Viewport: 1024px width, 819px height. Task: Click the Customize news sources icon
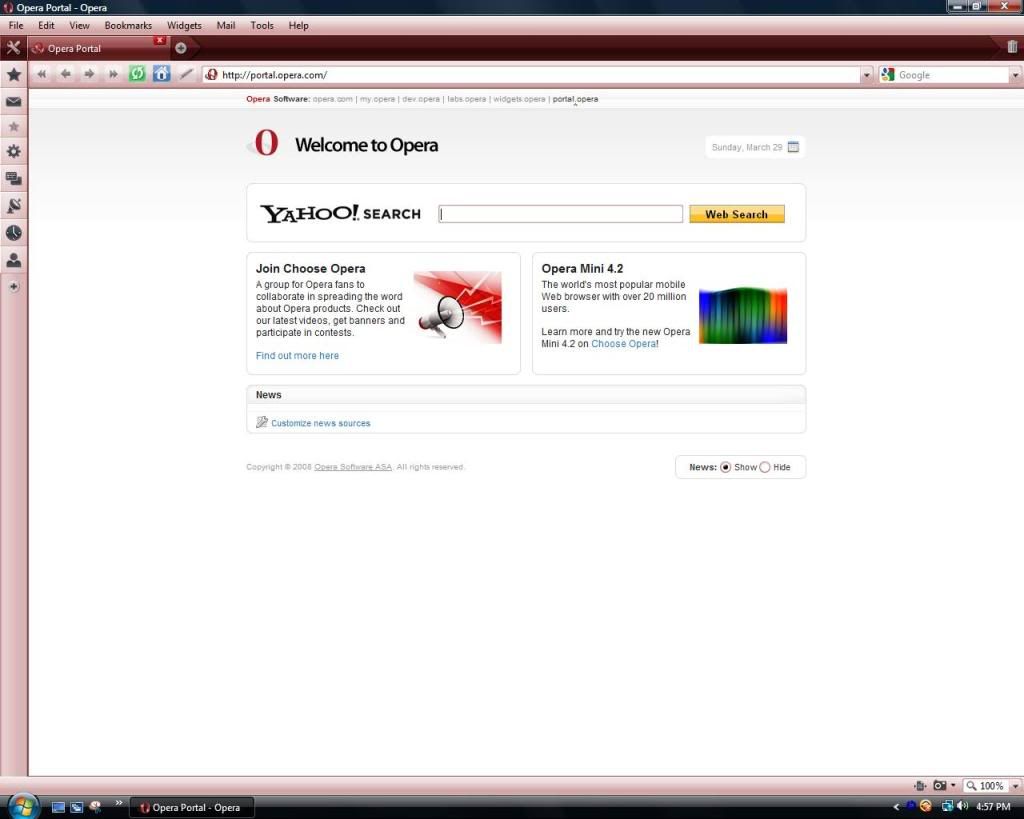click(262, 422)
